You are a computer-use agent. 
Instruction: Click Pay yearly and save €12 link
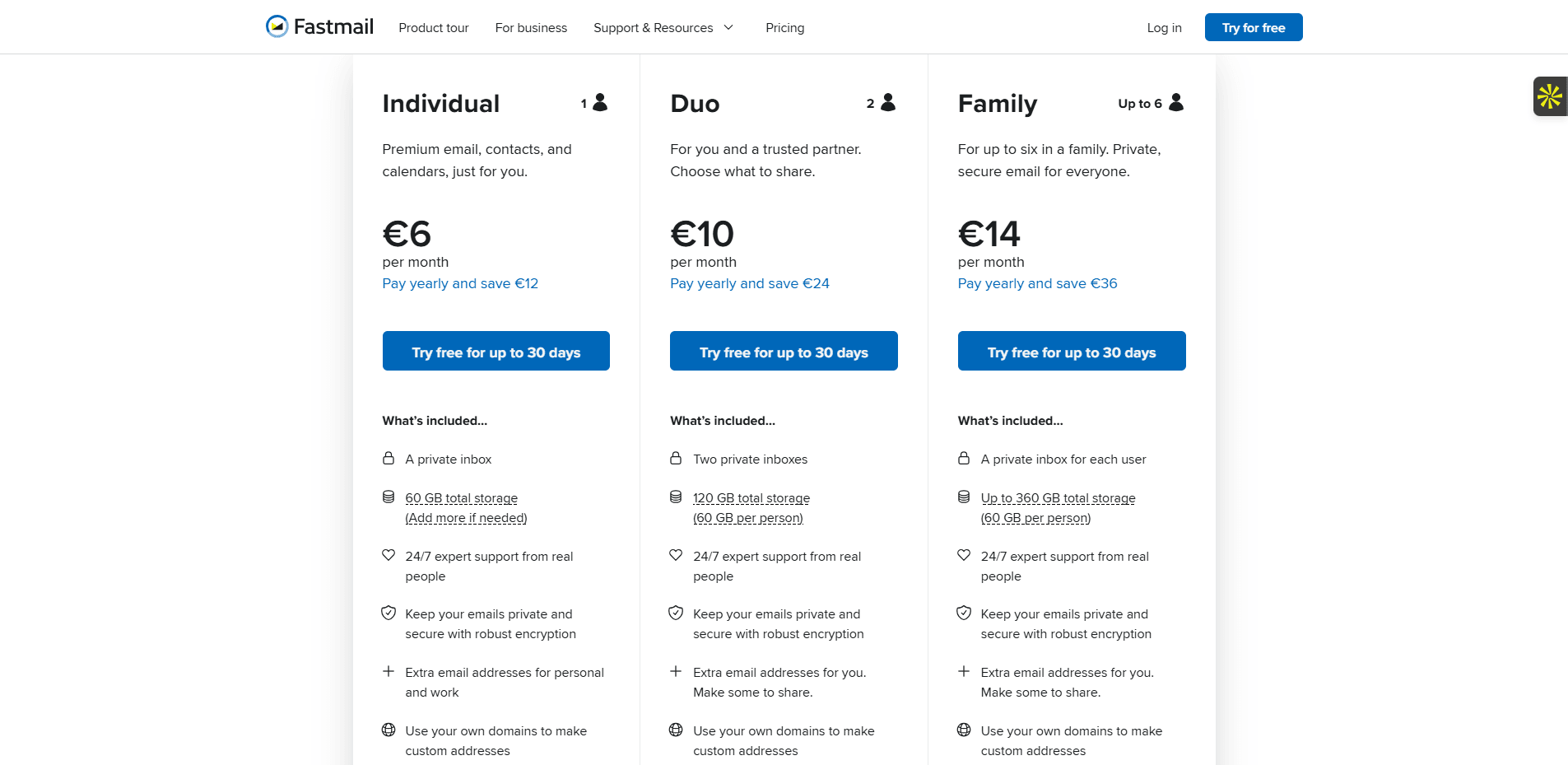point(459,283)
